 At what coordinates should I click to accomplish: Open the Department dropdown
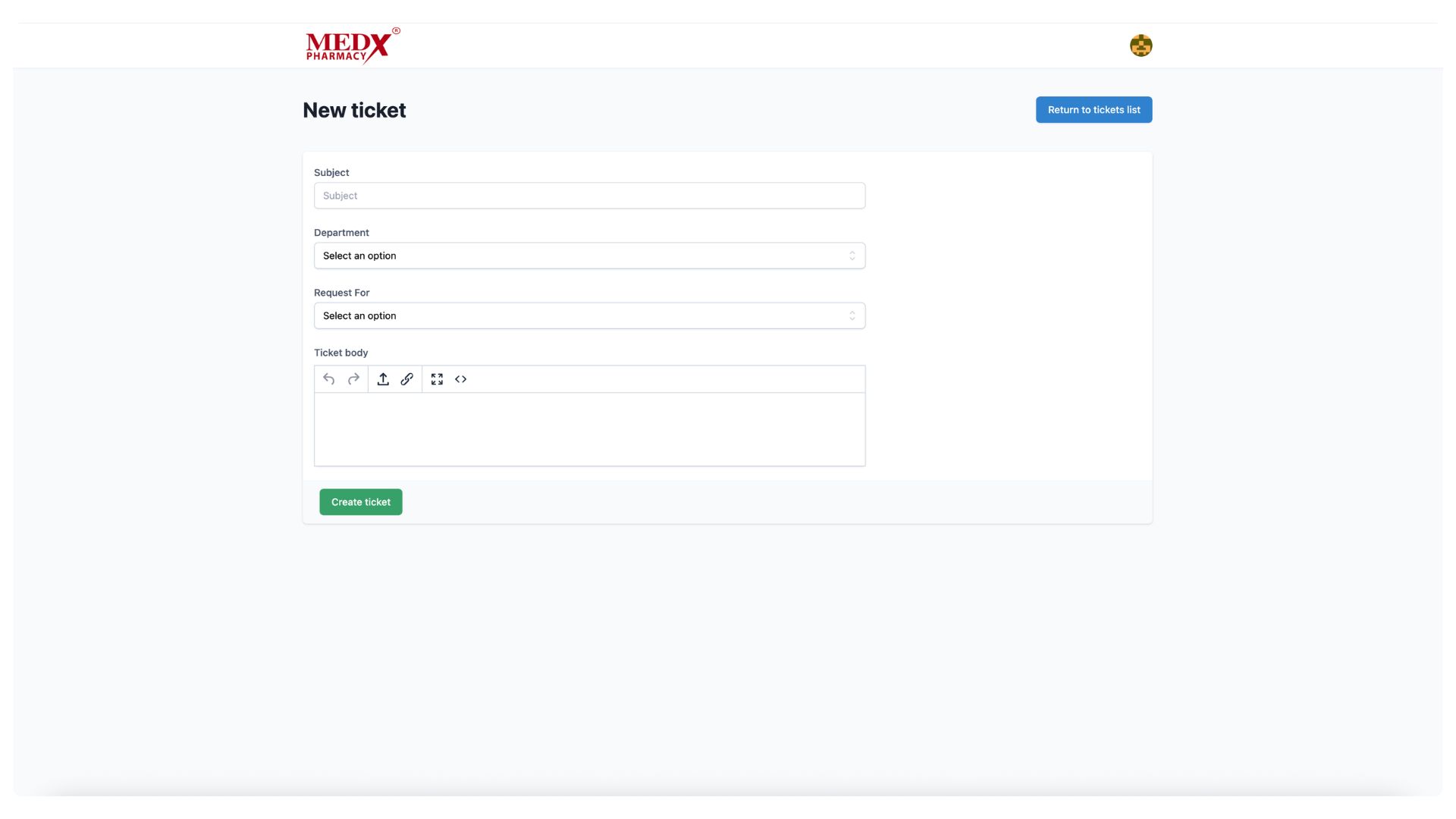click(589, 256)
